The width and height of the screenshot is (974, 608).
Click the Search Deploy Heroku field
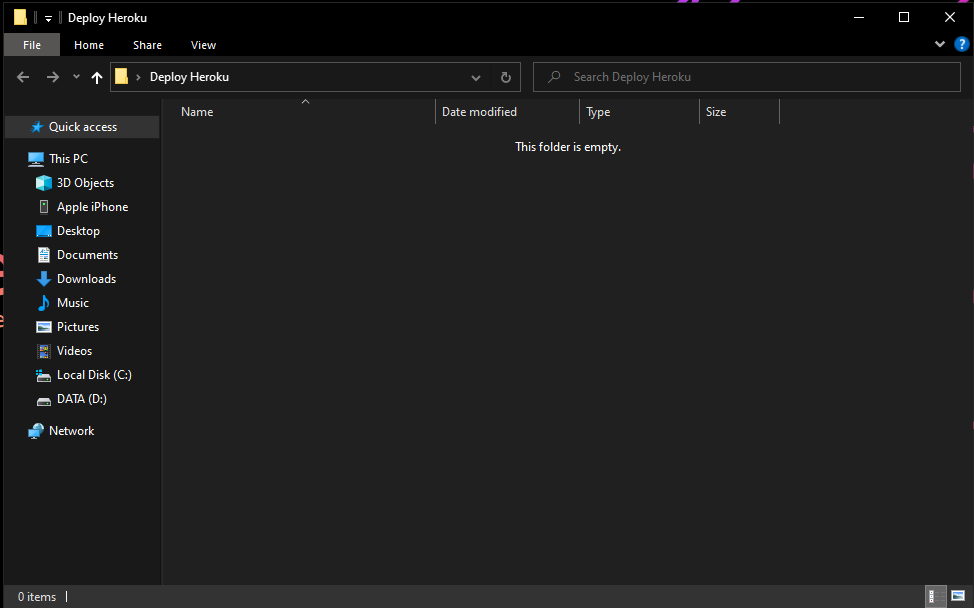point(747,77)
